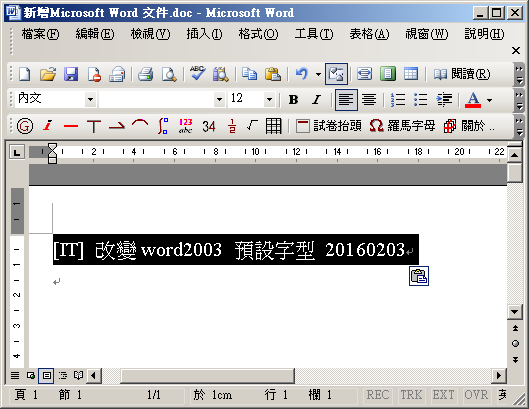Open the 表格(A) menu
529x409 pixels.
pyautogui.click(x=369, y=34)
